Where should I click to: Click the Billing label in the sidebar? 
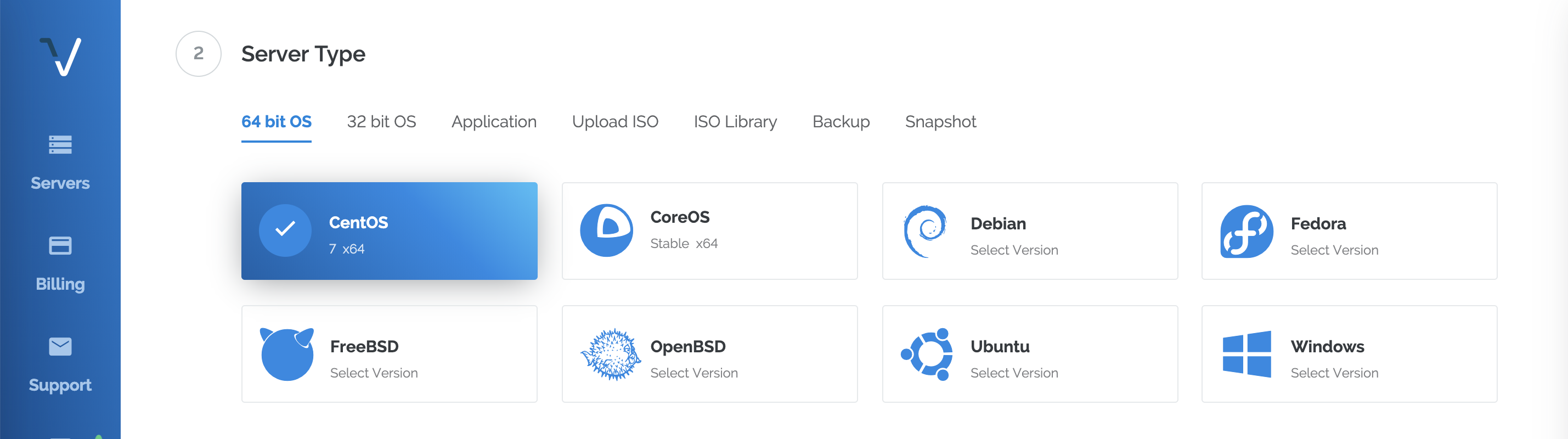point(60,284)
